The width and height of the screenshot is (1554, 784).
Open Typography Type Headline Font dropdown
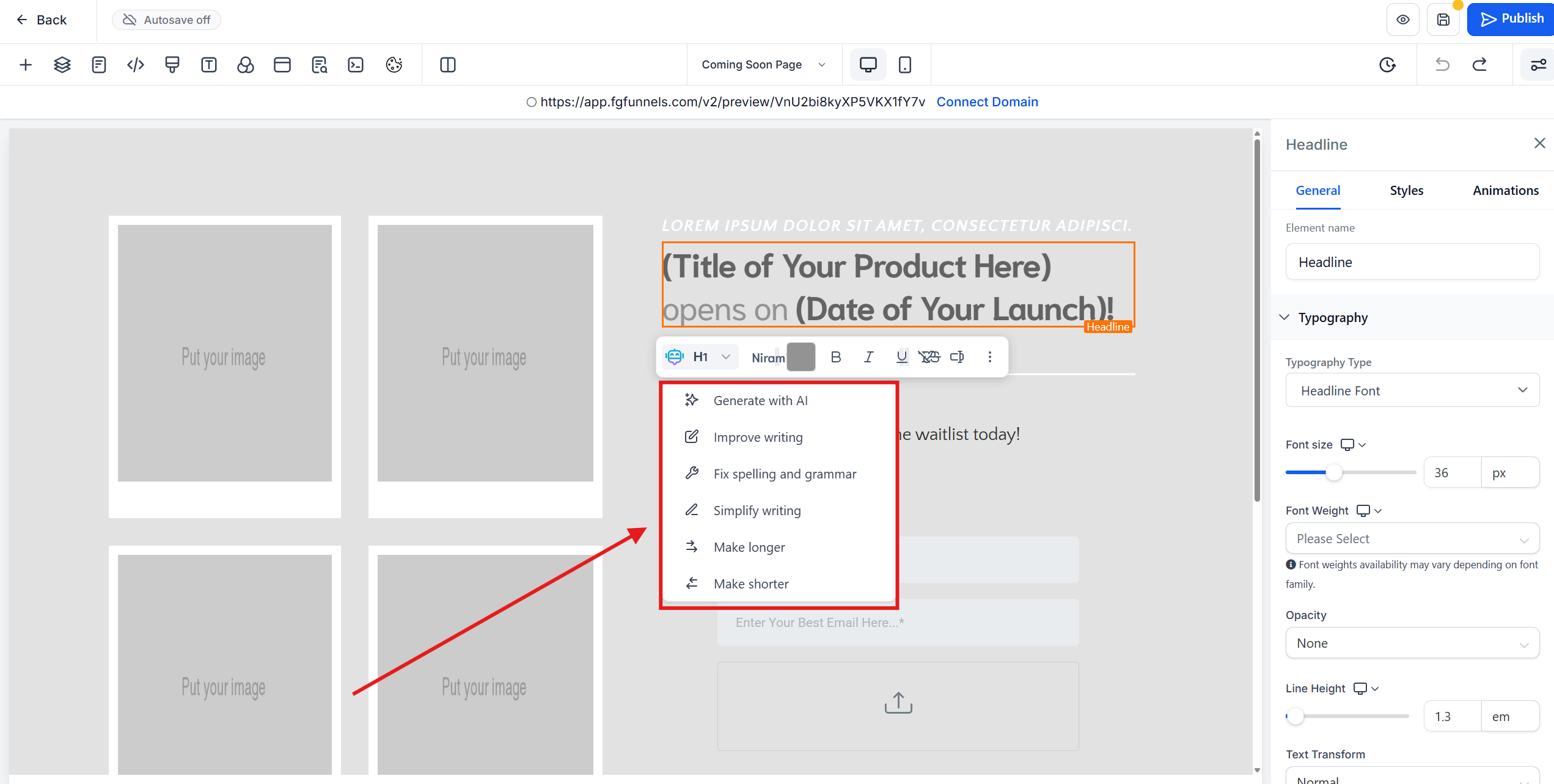1412,390
